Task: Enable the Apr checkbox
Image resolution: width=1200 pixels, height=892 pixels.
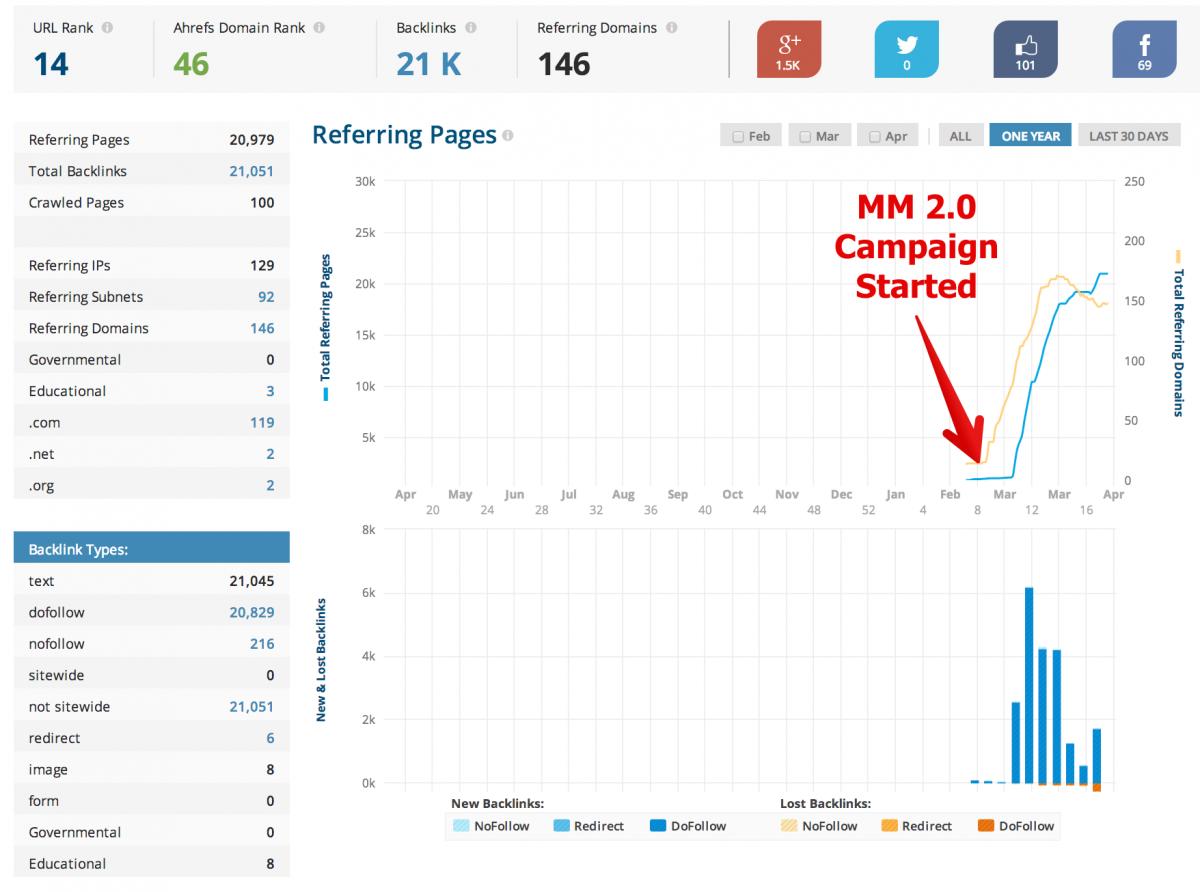Action: [x=875, y=136]
